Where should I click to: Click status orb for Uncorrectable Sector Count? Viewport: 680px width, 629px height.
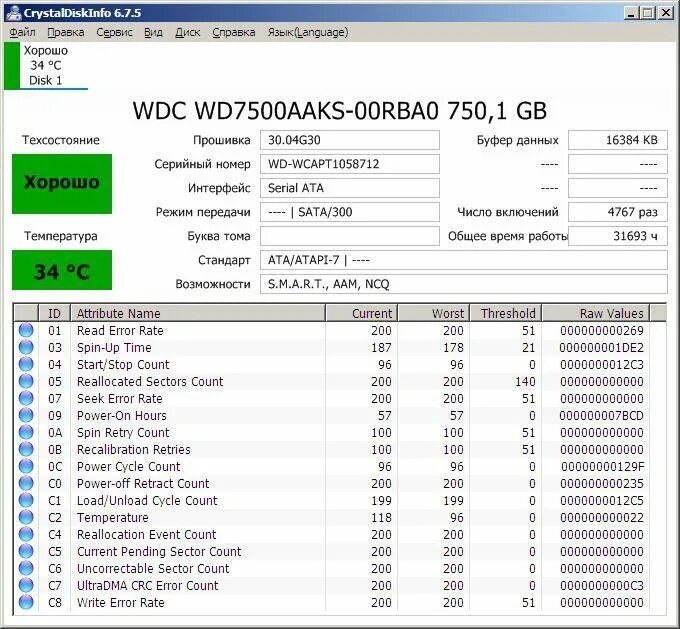[26, 568]
